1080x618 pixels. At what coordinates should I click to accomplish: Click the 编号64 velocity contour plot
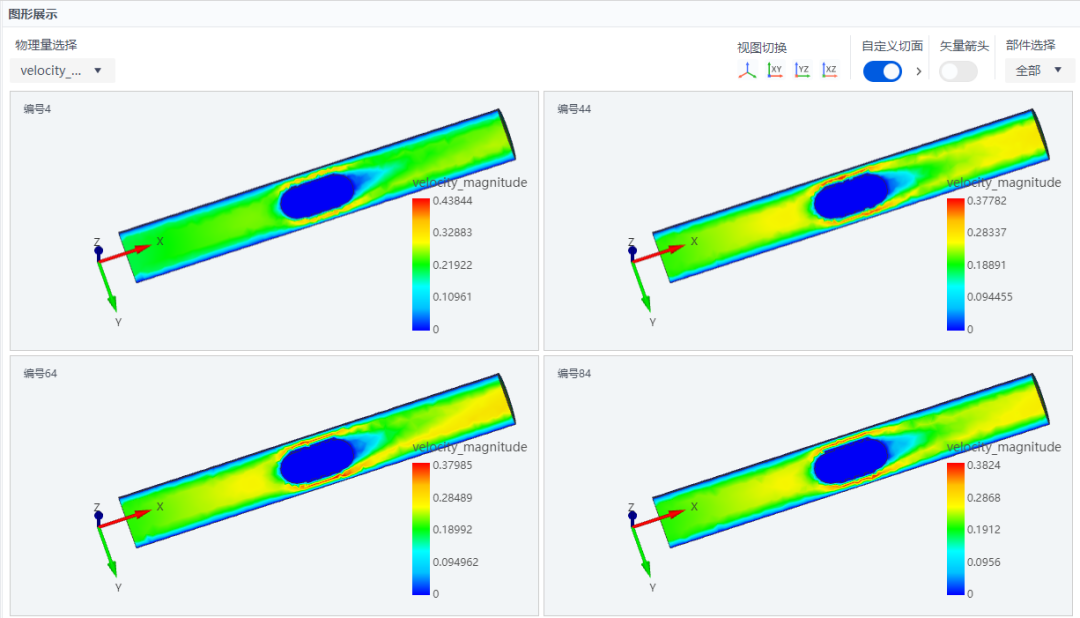point(318,460)
